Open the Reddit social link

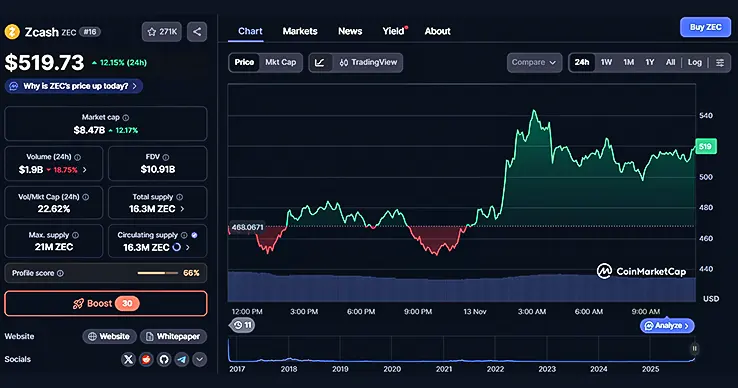[x=146, y=360]
